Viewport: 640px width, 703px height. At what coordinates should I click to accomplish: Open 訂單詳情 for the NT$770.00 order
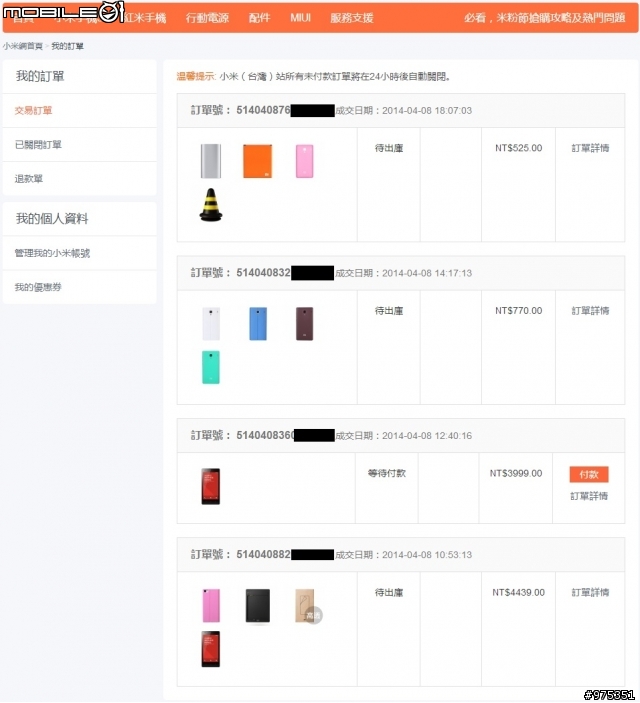pos(590,311)
